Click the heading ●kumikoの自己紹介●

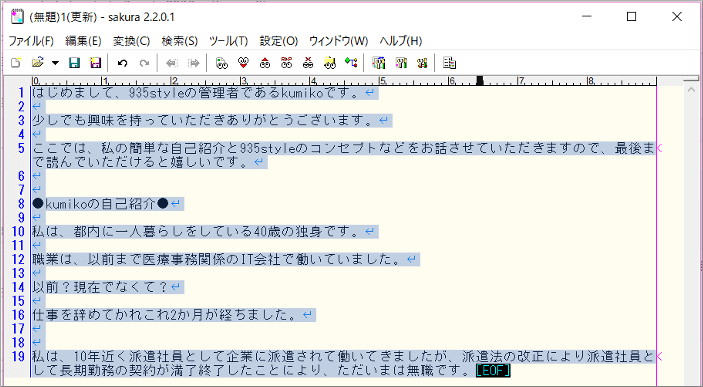pos(101,204)
